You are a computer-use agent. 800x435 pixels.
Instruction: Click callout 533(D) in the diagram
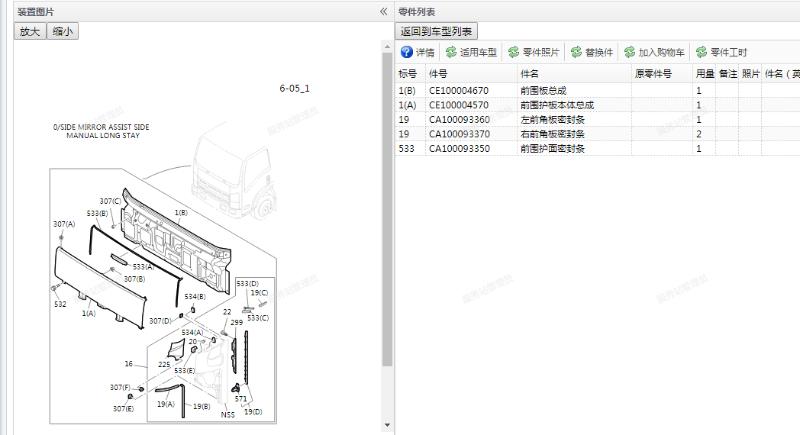pos(247,284)
